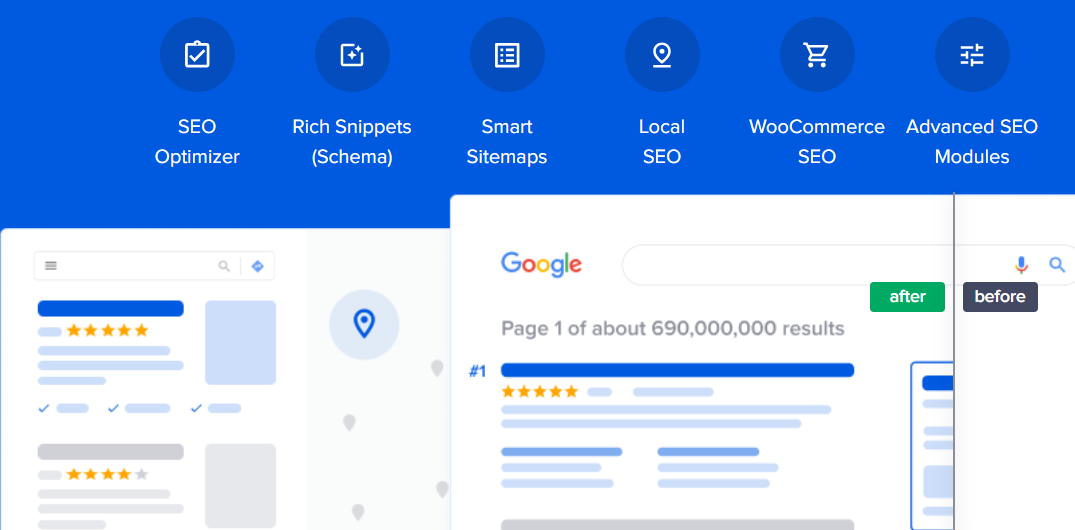The height and width of the screenshot is (530, 1075).
Task: Click the Google logo
Action: (x=541, y=264)
